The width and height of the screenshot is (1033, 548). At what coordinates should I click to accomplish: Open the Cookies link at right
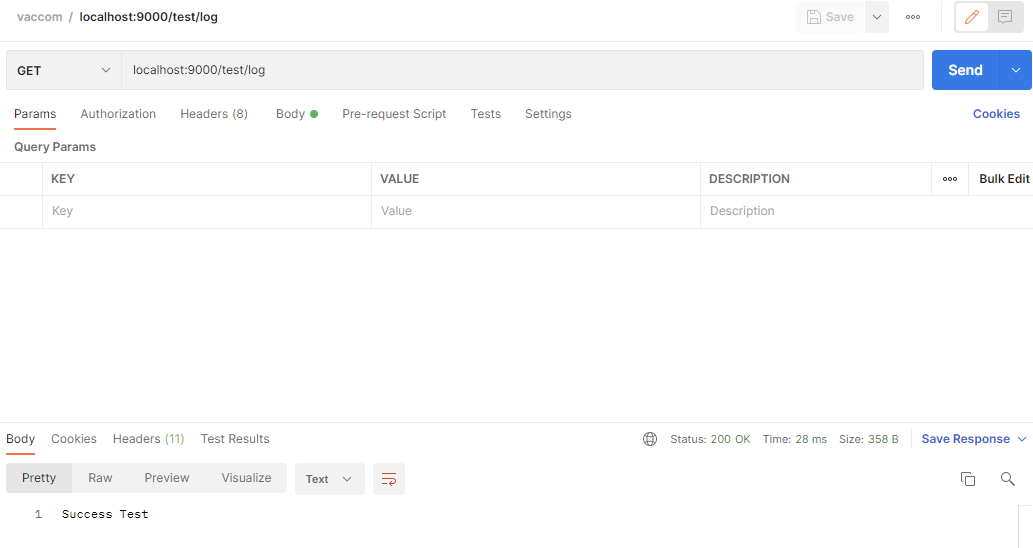(996, 114)
